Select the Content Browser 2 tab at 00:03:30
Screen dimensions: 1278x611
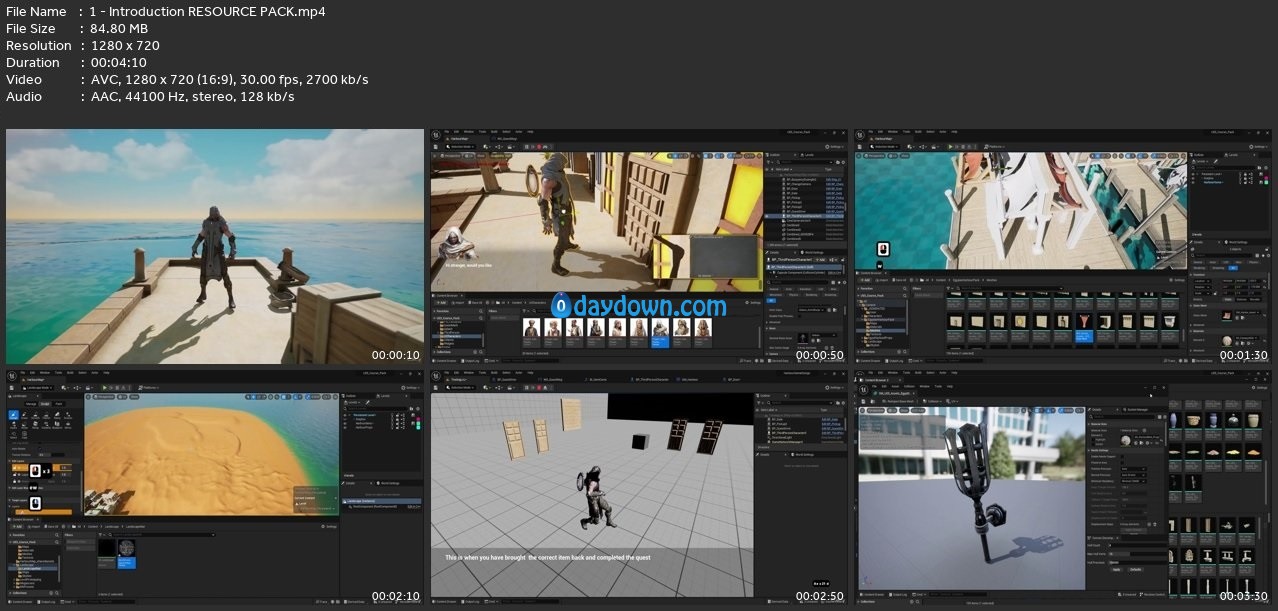(885, 381)
